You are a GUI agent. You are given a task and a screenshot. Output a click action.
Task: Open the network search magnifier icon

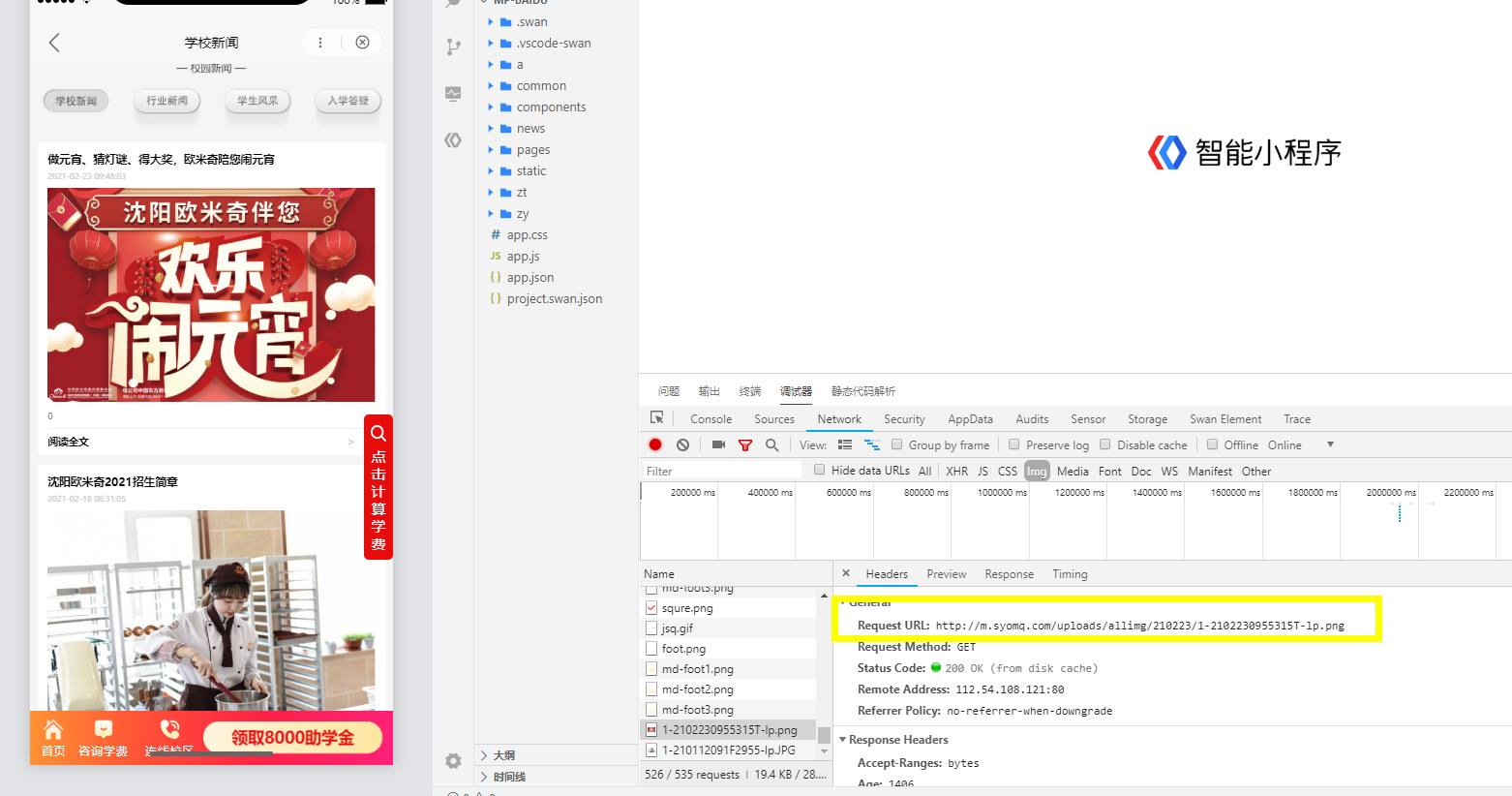click(x=771, y=444)
